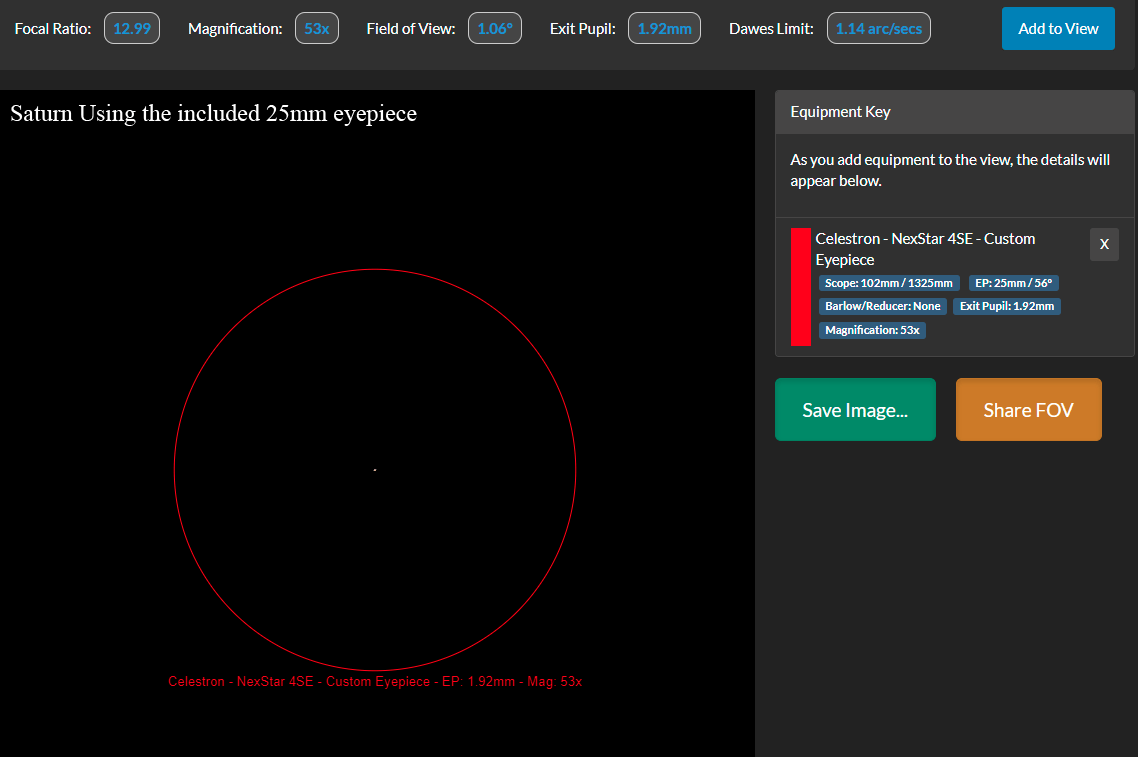Remove the NexStar 4SE equipment entry
This screenshot has height=757, width=1138.
pos(1104,244)
